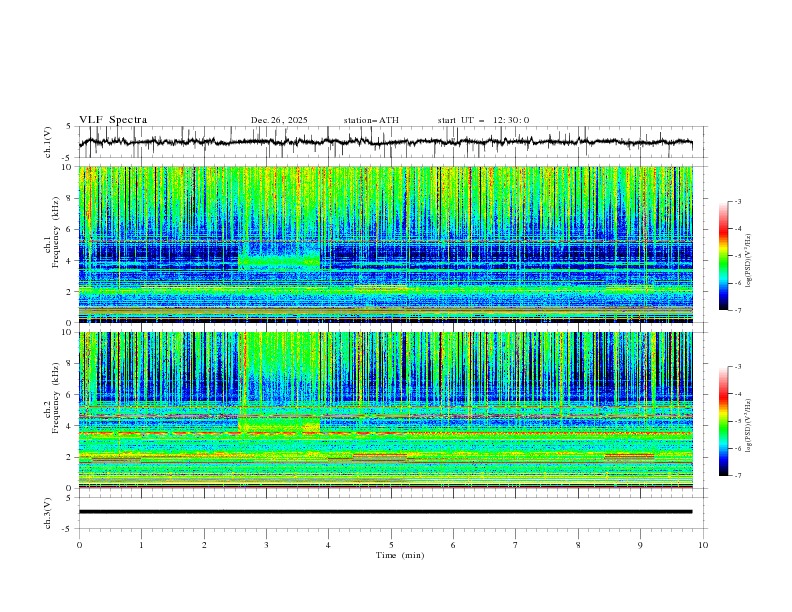The height and width of the screenshot is (612, 792).
Task: Click the ch.1 'Frequency (kHz)' axis label
Action: pos(56,231)
